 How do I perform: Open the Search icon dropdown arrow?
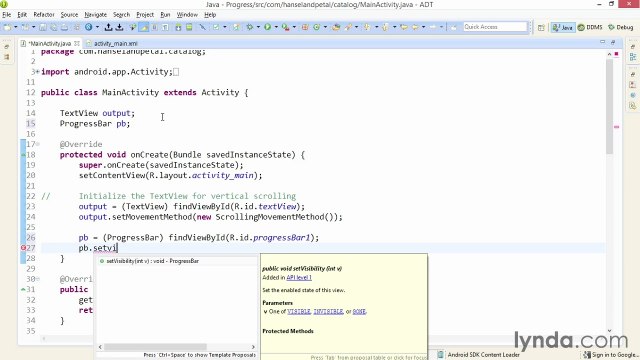356,27
